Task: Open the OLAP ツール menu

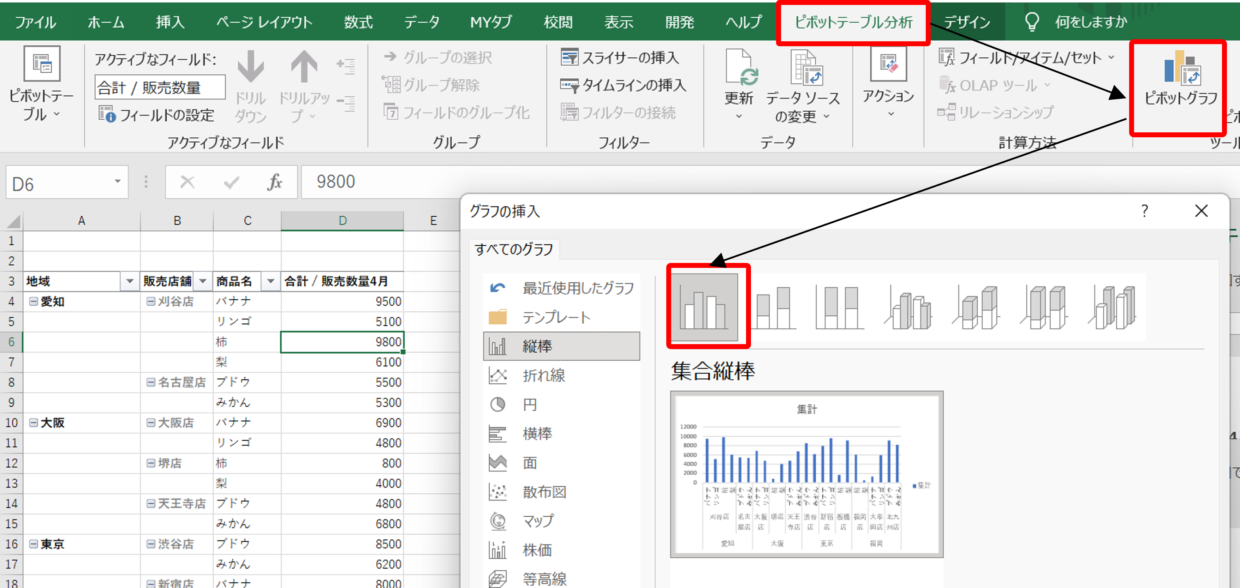Action: coord(995,85)
